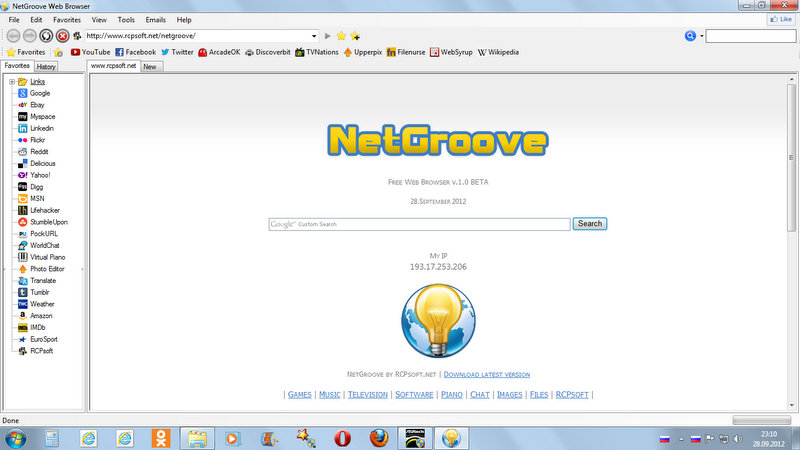Select Virtual Piano in the favorites list
The image size is (800, 450).
42,257
